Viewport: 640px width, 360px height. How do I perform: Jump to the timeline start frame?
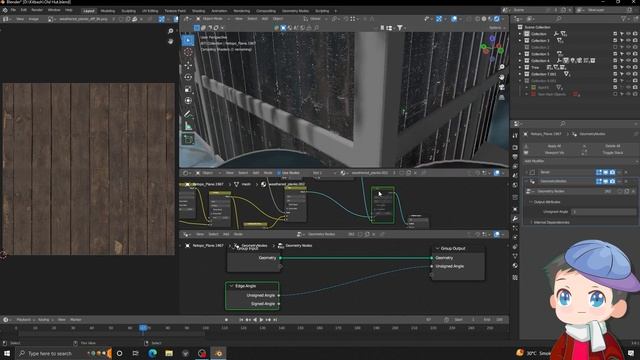coord(241,320)
